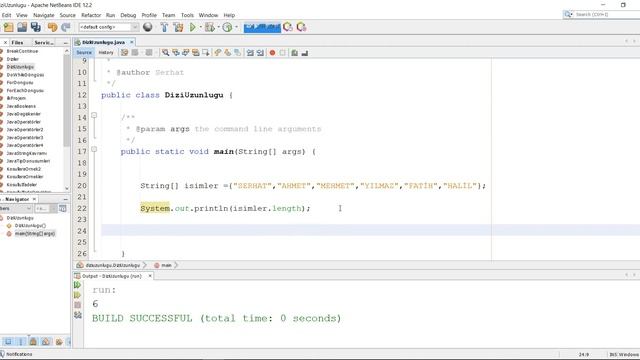
Task: Click the globe browser icon in toolbar
Action: coord(148,27)
